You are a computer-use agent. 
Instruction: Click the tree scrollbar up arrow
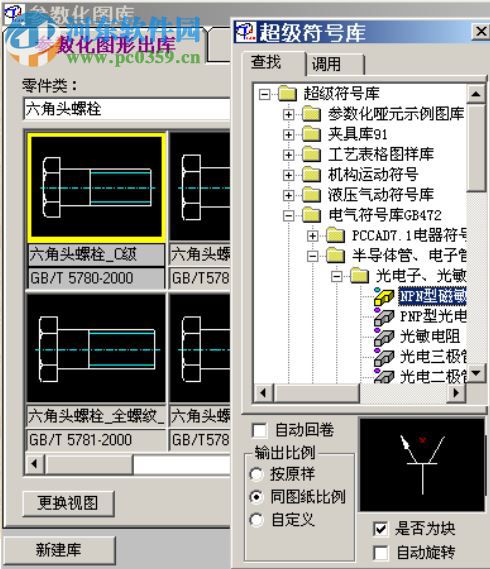click(476, 94)
